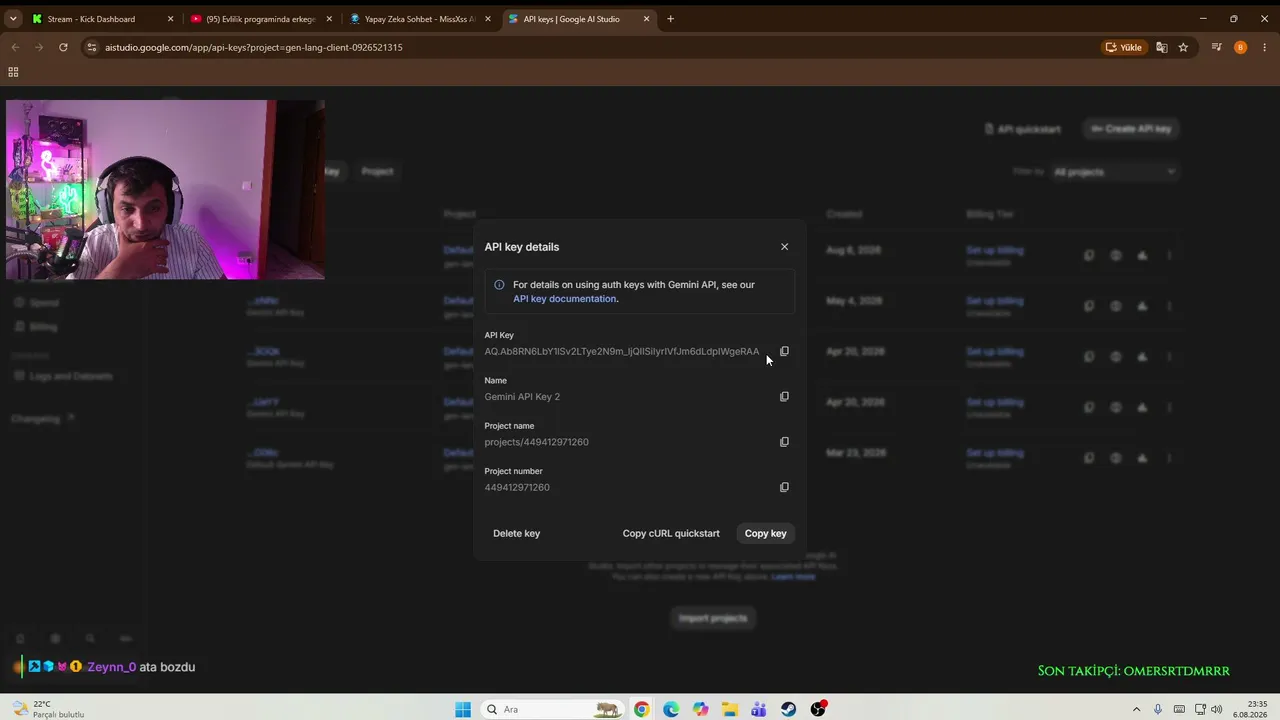Viewport: 1280px width, 720px height.
Task: Open Microsoft Teams from taskbar
Action: [x=759, y=709]
